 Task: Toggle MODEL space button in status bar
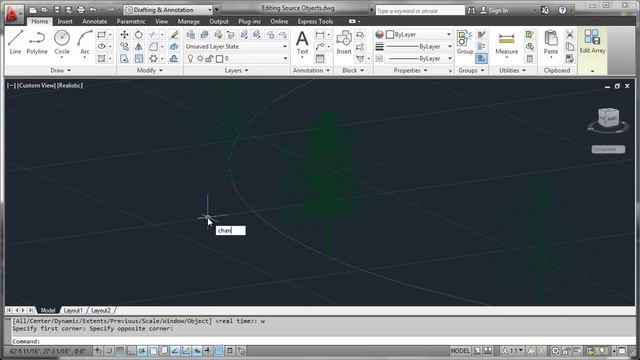pos(460,351)
